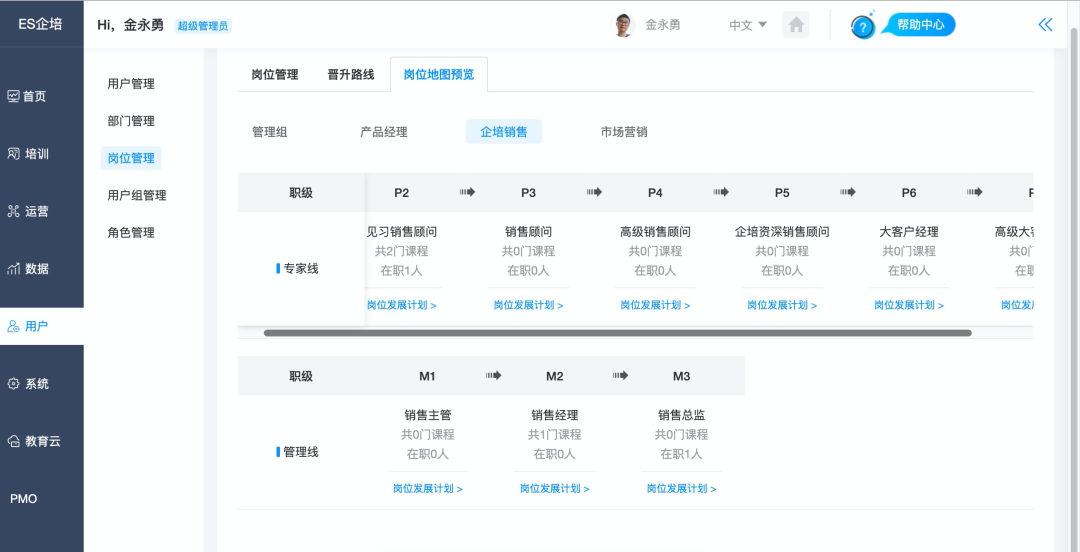Click 在职1人 under 销售总监
The height and width of the screenshot is (552, 1080).
pyautogui.click(x=681, y=453)
